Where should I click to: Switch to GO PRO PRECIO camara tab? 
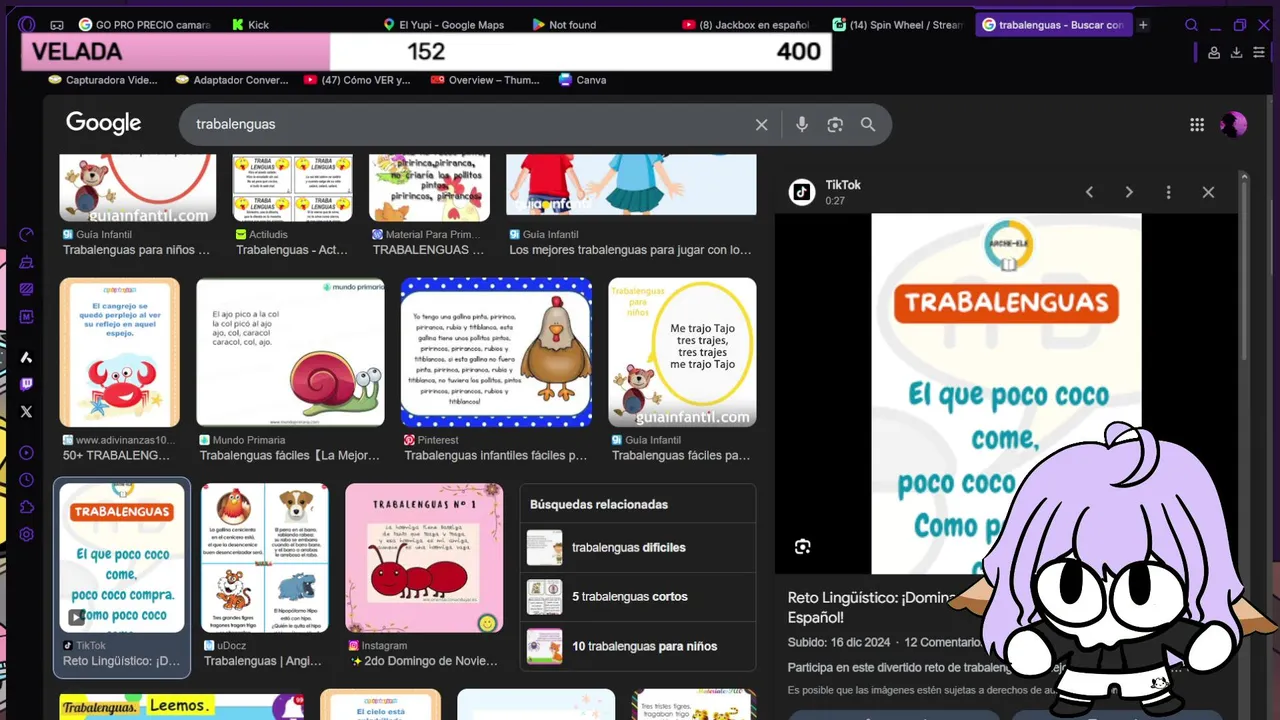pyautogui.click(x=145, y=25)
